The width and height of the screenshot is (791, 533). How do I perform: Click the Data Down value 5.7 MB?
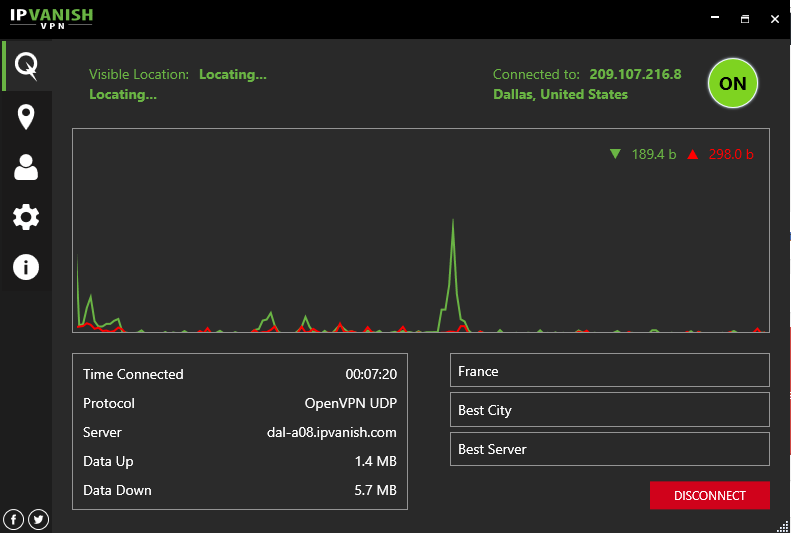click(375, 490)
